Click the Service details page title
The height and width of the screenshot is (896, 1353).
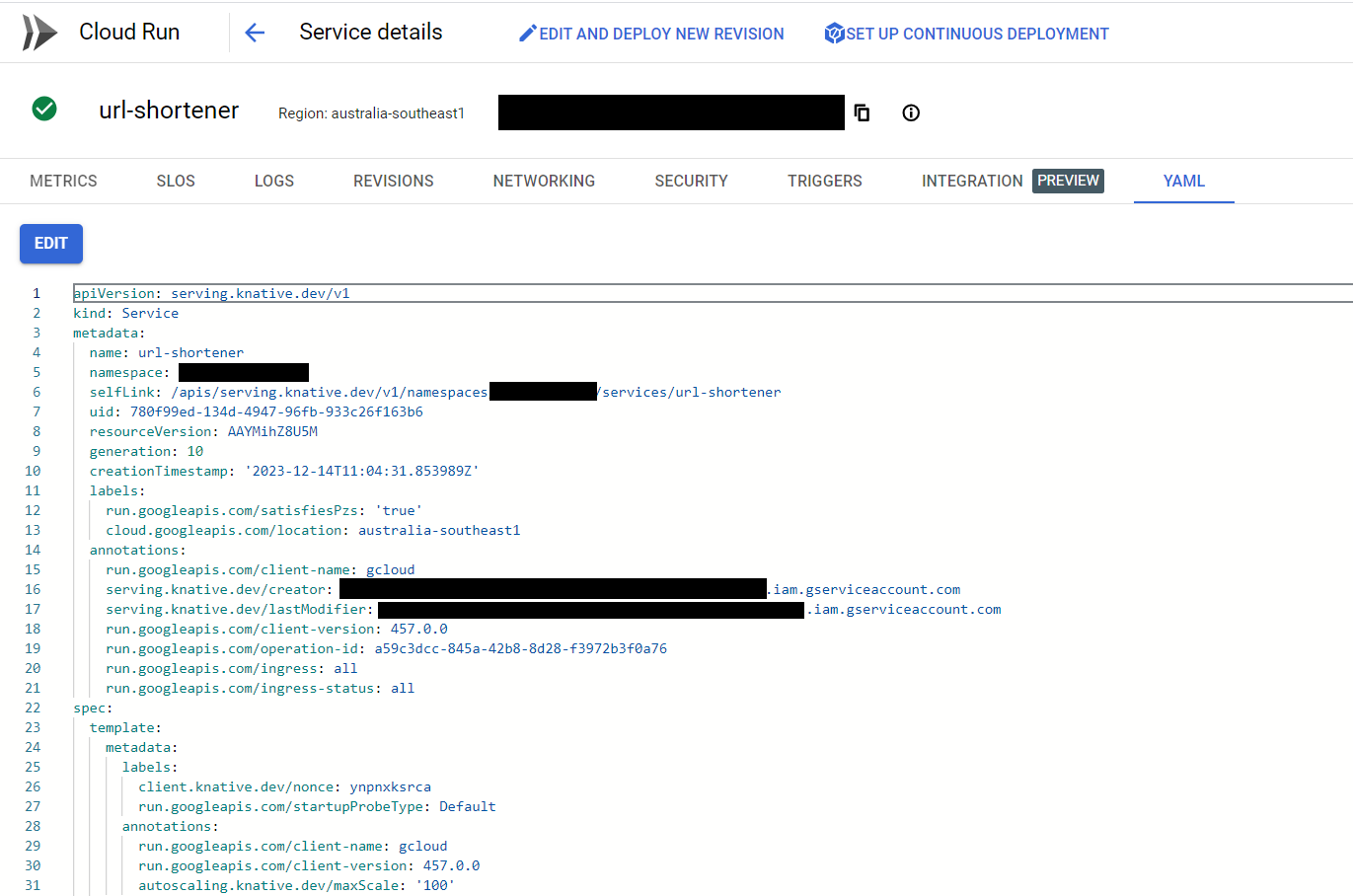pyautogui.click(x=371, y=32)
